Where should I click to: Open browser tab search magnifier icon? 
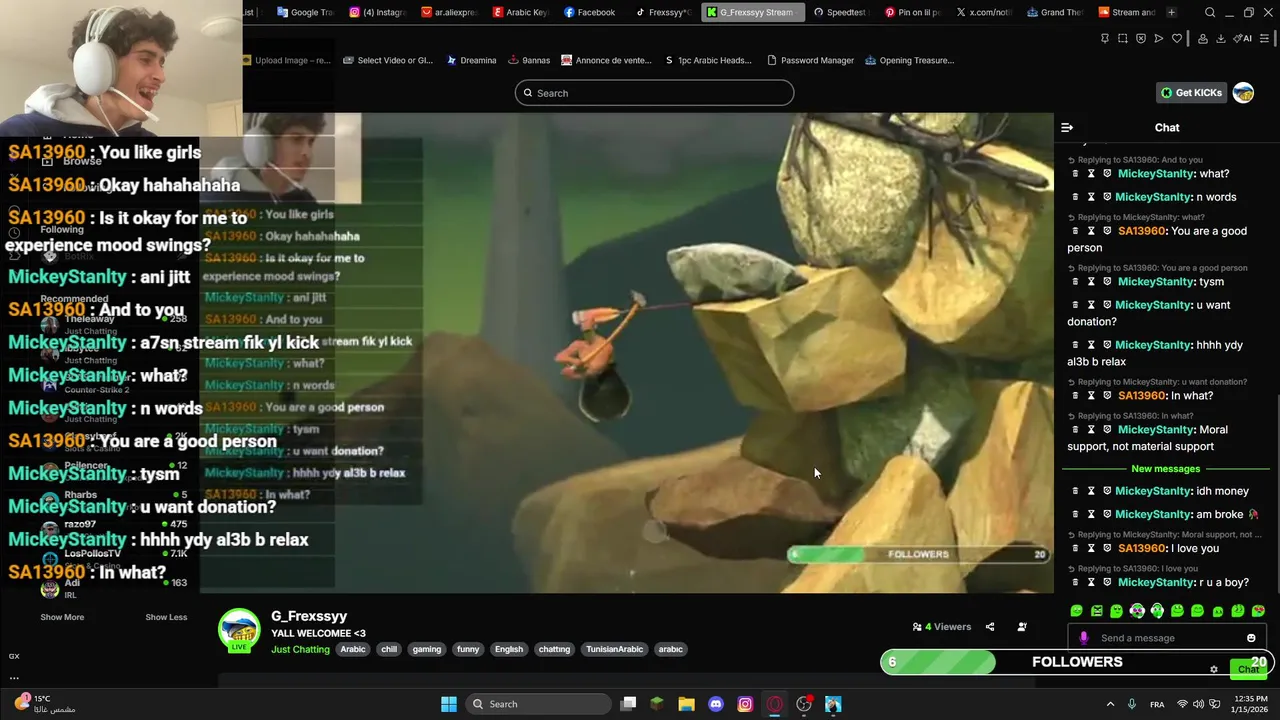click(1210, 12)
